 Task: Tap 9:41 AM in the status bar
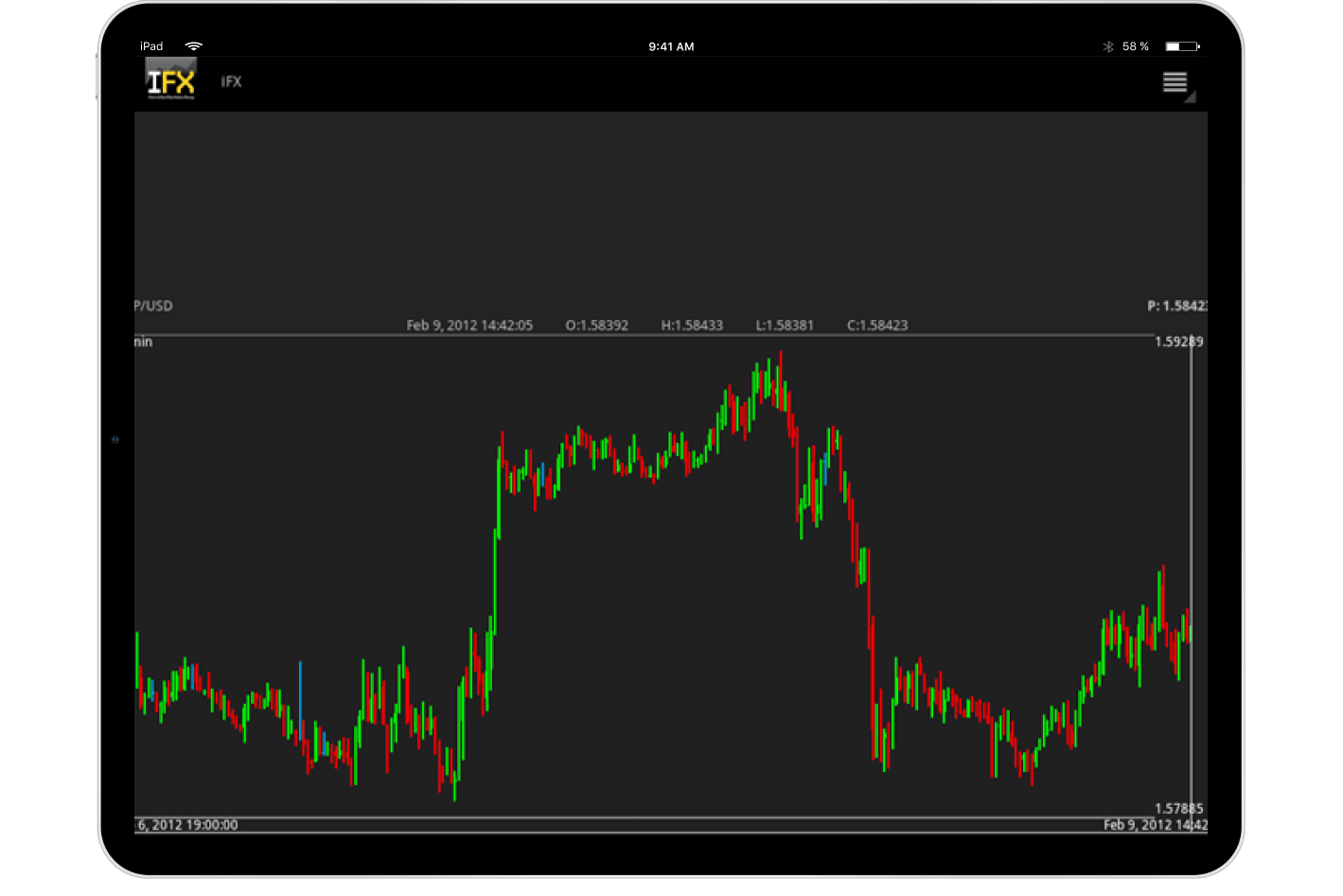pyautogui.click(x=671, y=44)
